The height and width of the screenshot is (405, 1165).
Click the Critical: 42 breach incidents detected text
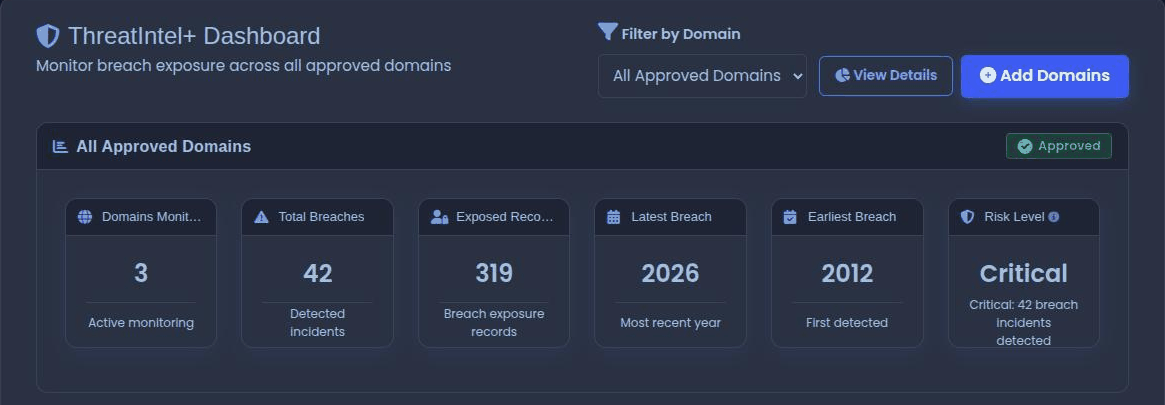(x=1024, y=323)
